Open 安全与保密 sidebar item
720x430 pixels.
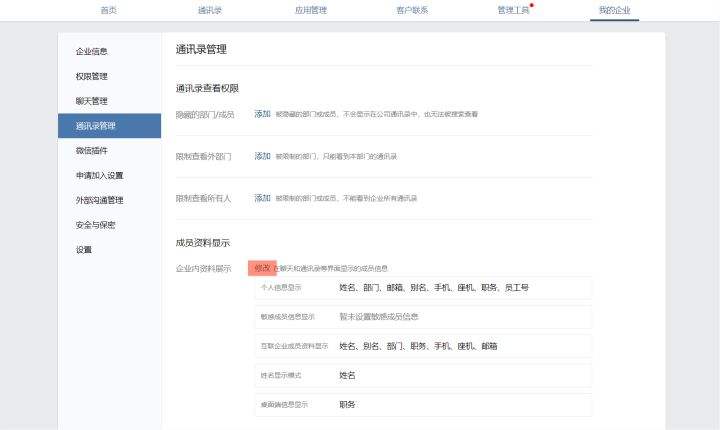click(95, 225)
